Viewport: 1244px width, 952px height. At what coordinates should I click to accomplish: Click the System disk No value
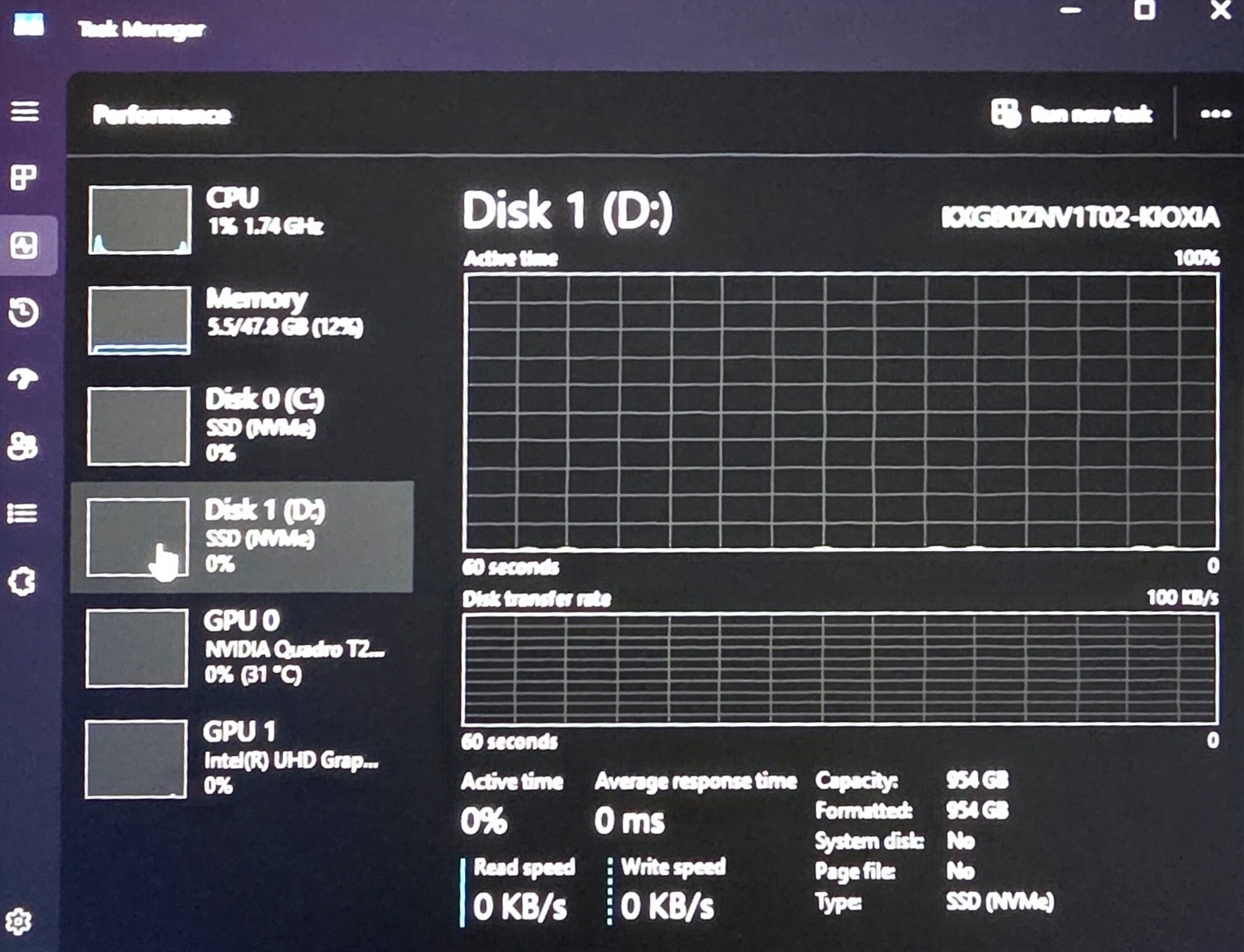pyautogui.click(x=960, y=840)
